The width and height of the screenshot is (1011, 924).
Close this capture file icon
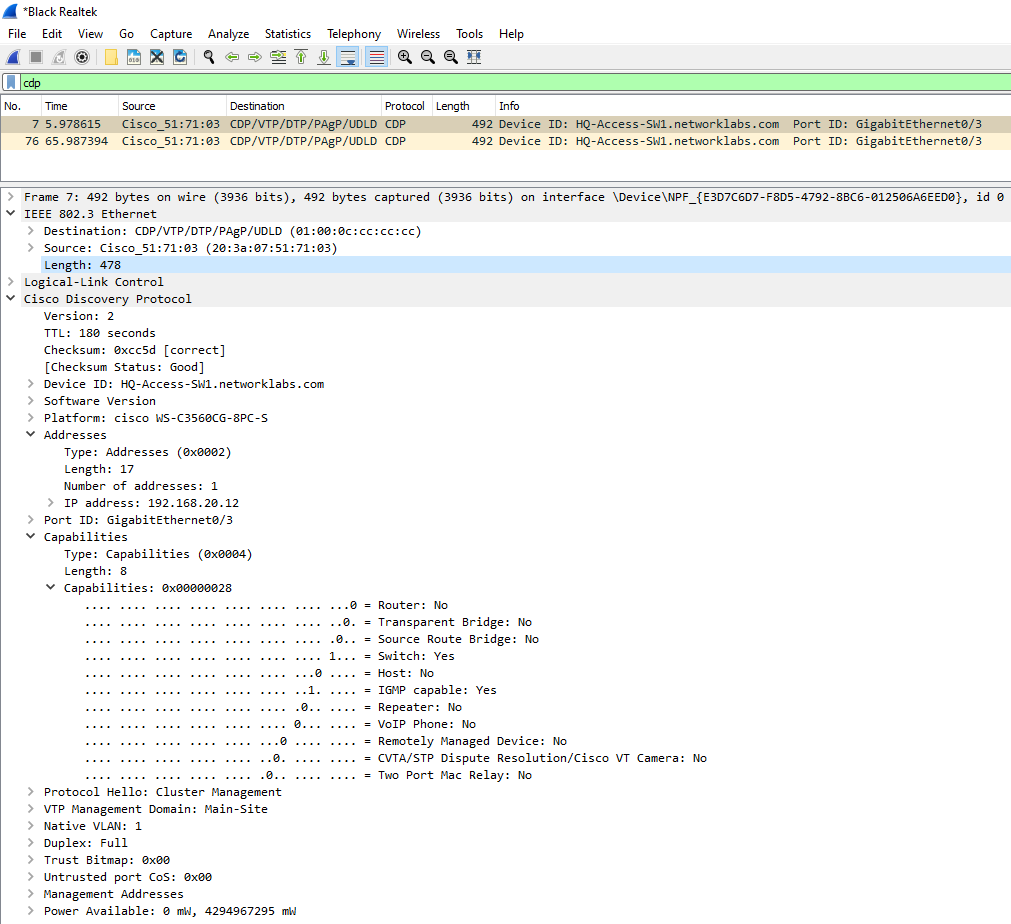coord(157,57)
